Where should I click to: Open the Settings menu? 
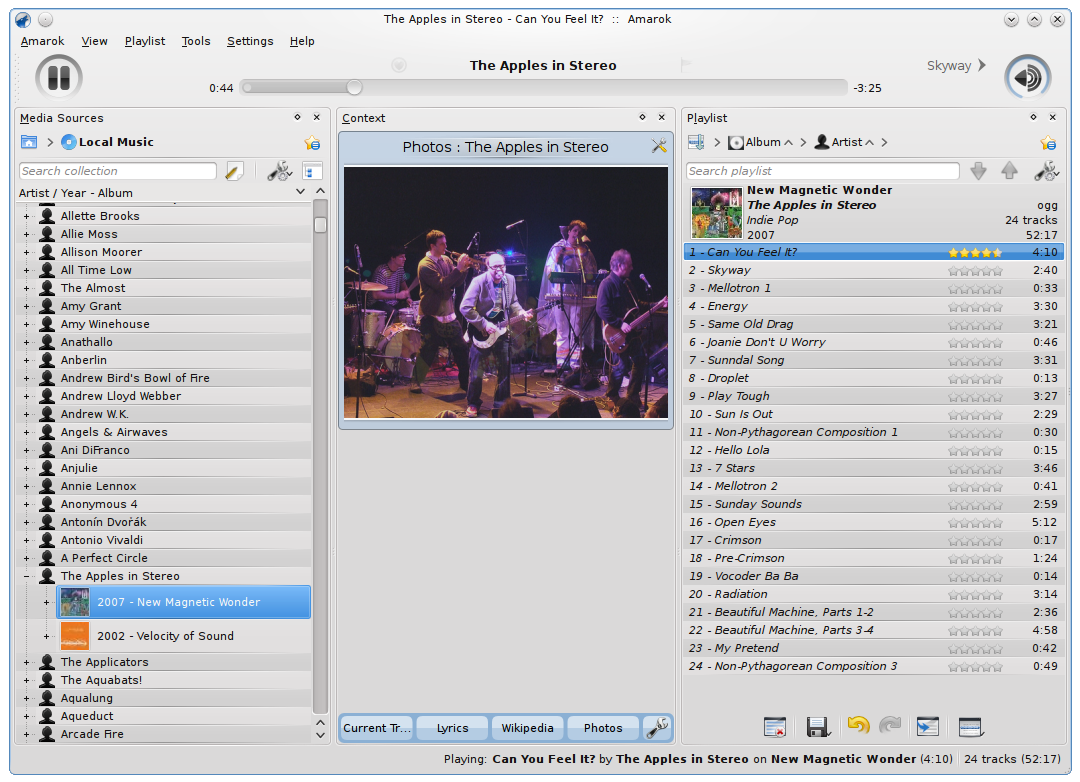pyautogui.click(x=250, y=41)
